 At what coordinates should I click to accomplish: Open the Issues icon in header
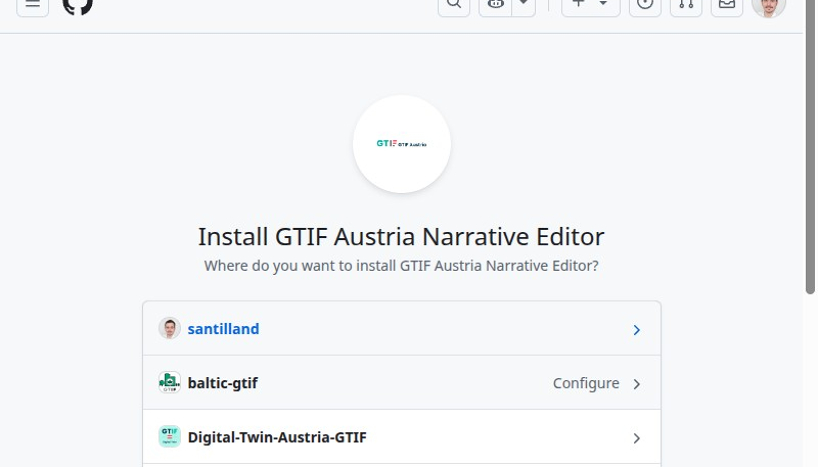(x=645, y=5)
